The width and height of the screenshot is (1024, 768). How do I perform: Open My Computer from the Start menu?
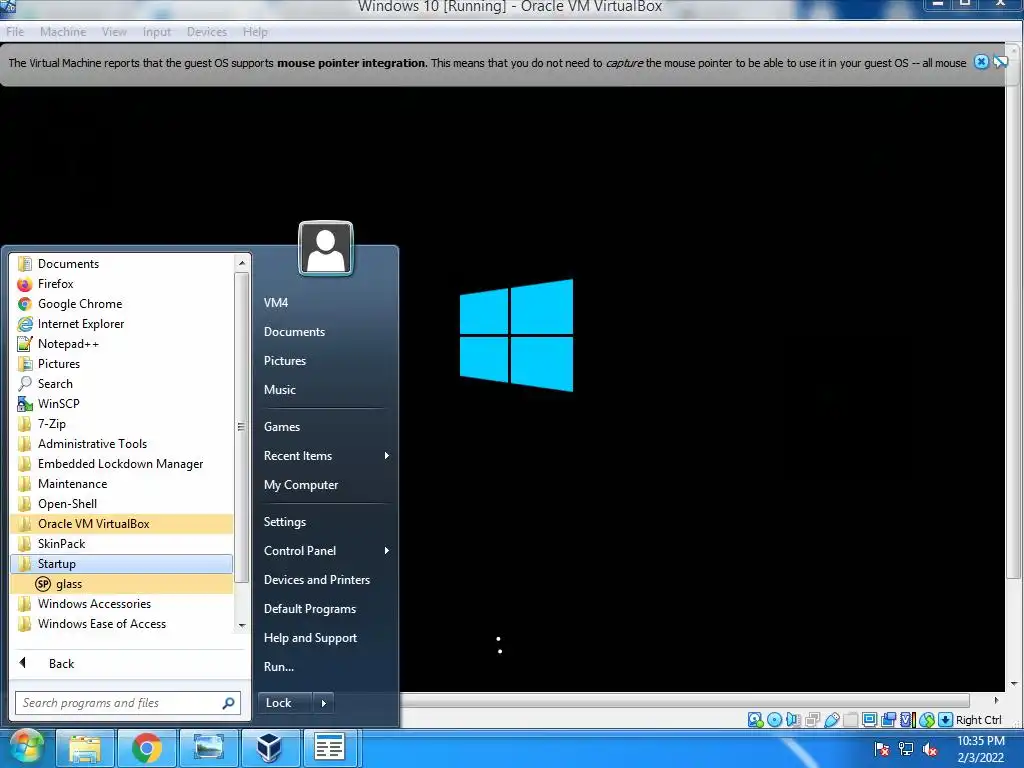pos(327,485)
